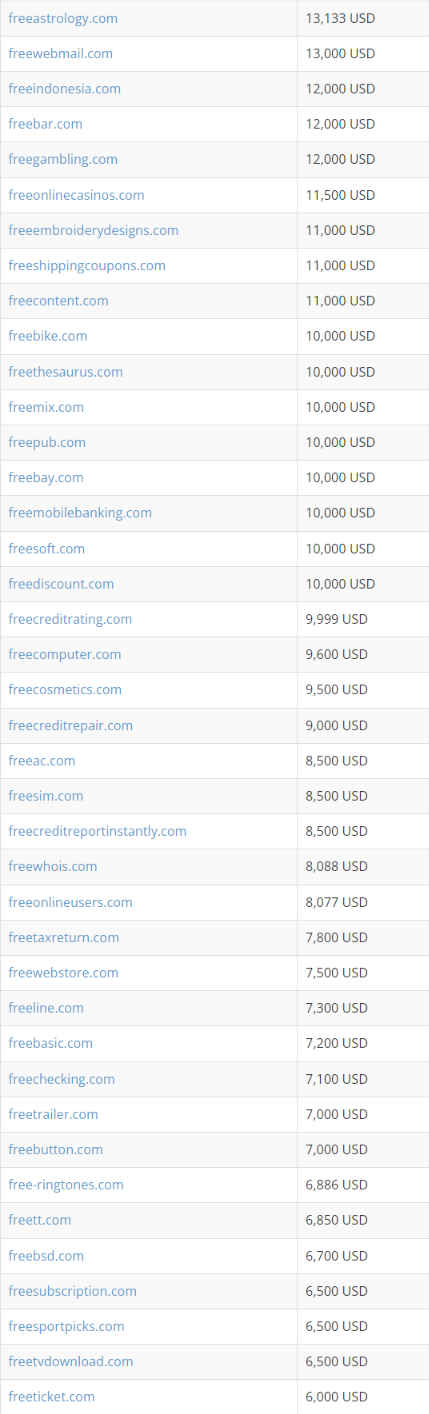Click freeshippingcoupons.com domain link
429x1414 pixels.
coord(87,265)
